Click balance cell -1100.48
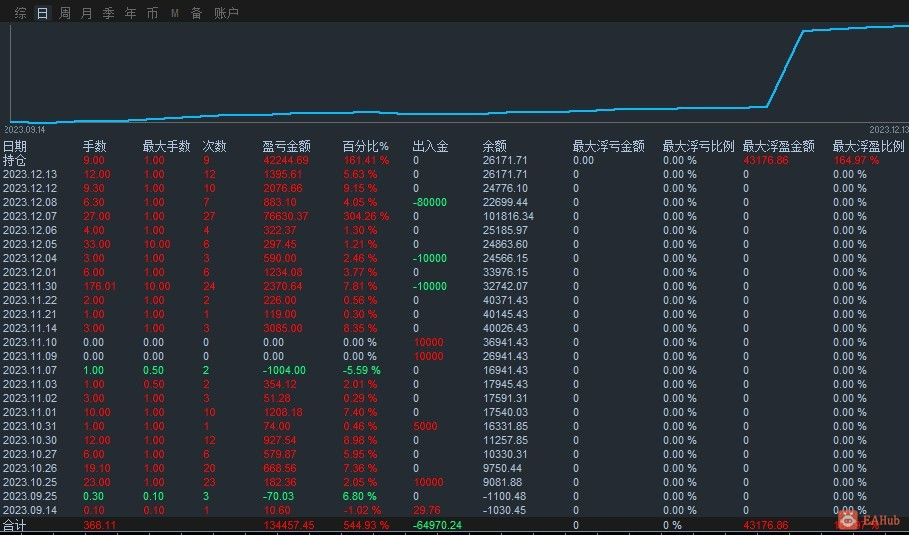909x535 pixels. click(504, 496)
